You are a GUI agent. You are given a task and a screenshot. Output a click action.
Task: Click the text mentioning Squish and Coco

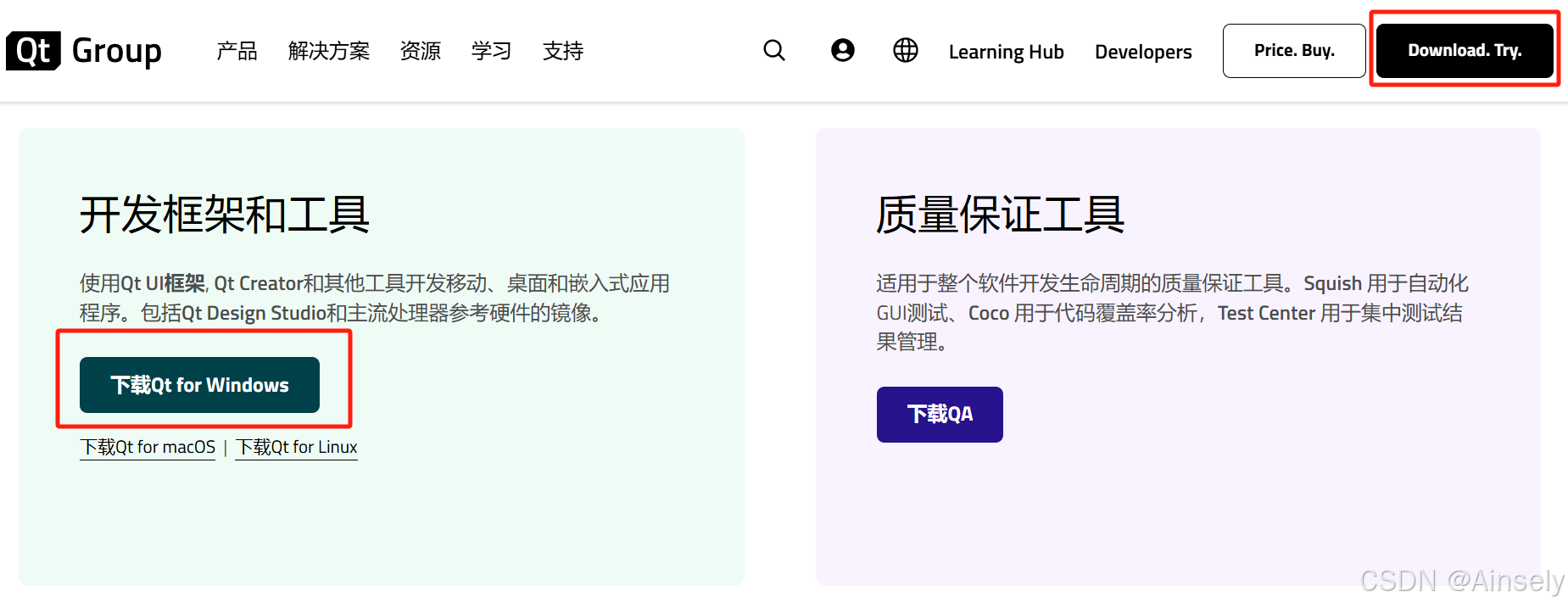point(1172,312)
